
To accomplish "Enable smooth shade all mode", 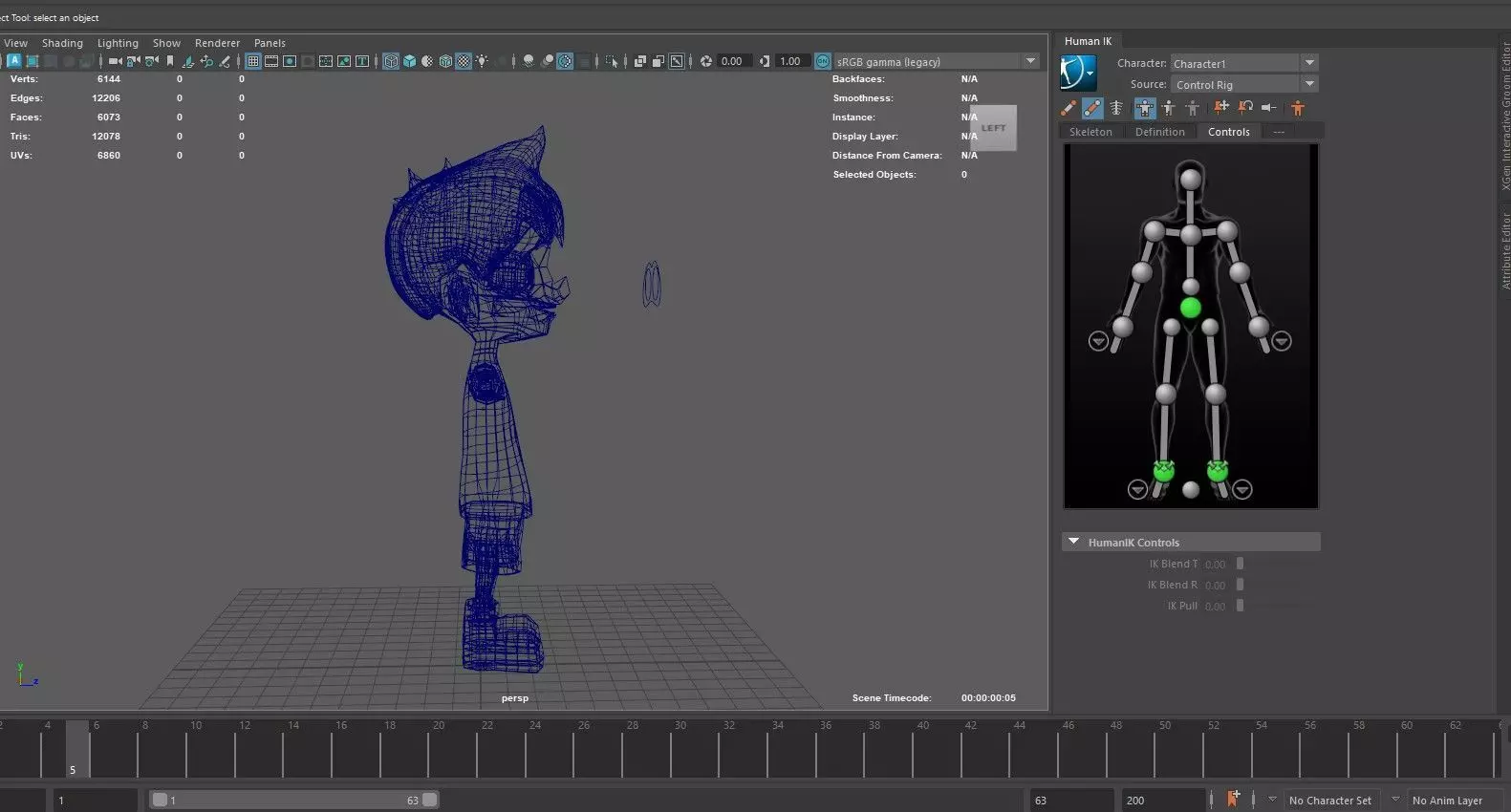I will (409, 61).
